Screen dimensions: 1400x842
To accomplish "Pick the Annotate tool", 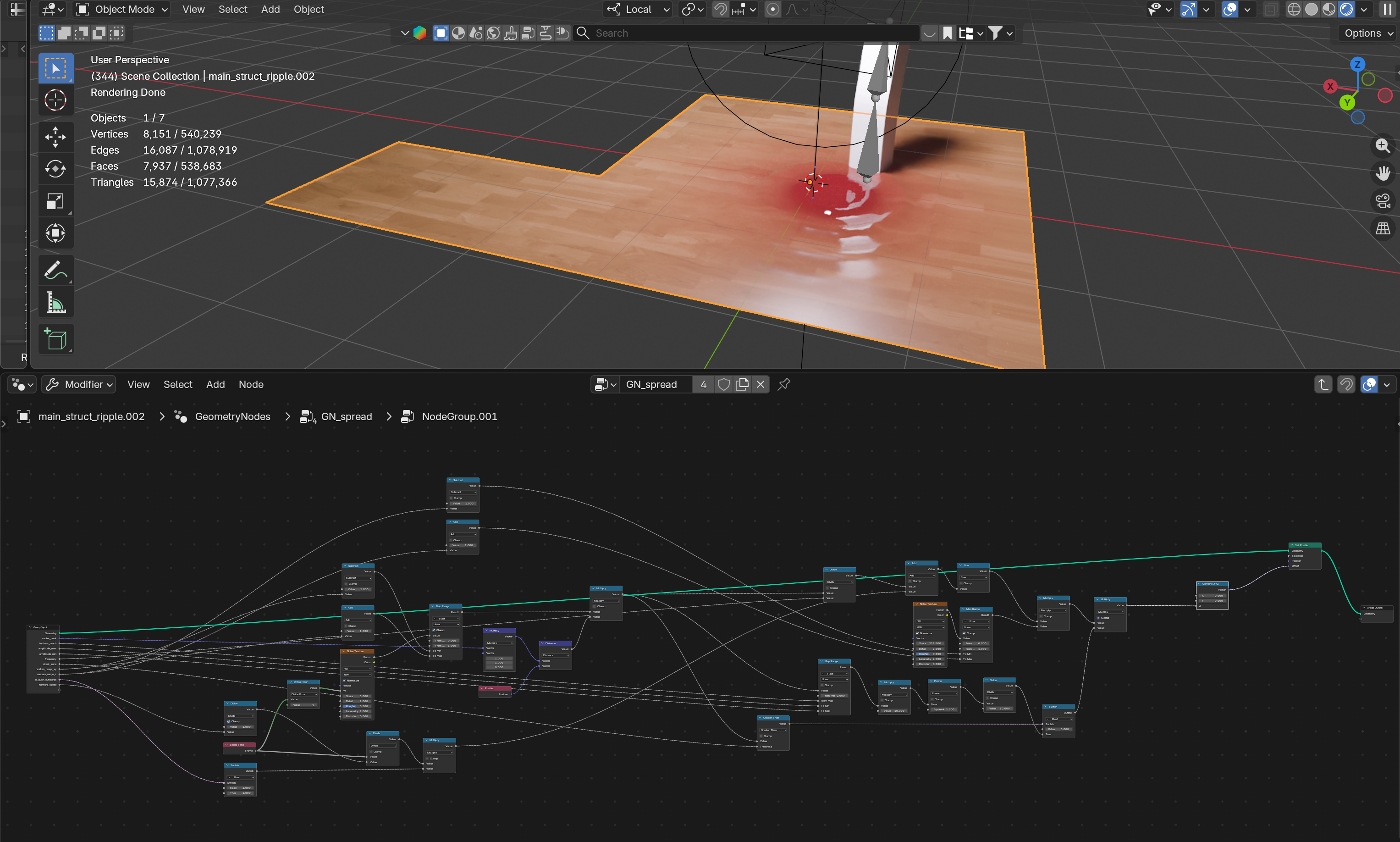I will (55, 271).
